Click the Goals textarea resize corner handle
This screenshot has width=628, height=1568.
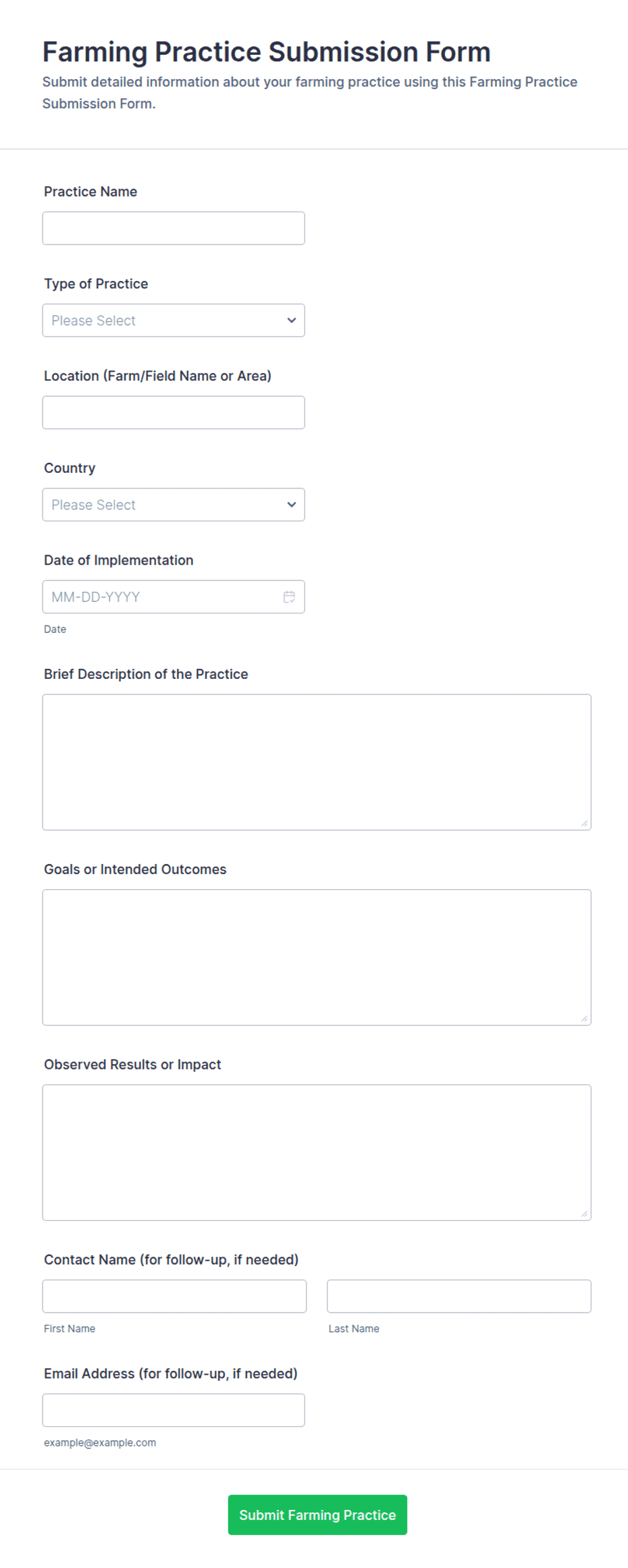coord(584,1018)
